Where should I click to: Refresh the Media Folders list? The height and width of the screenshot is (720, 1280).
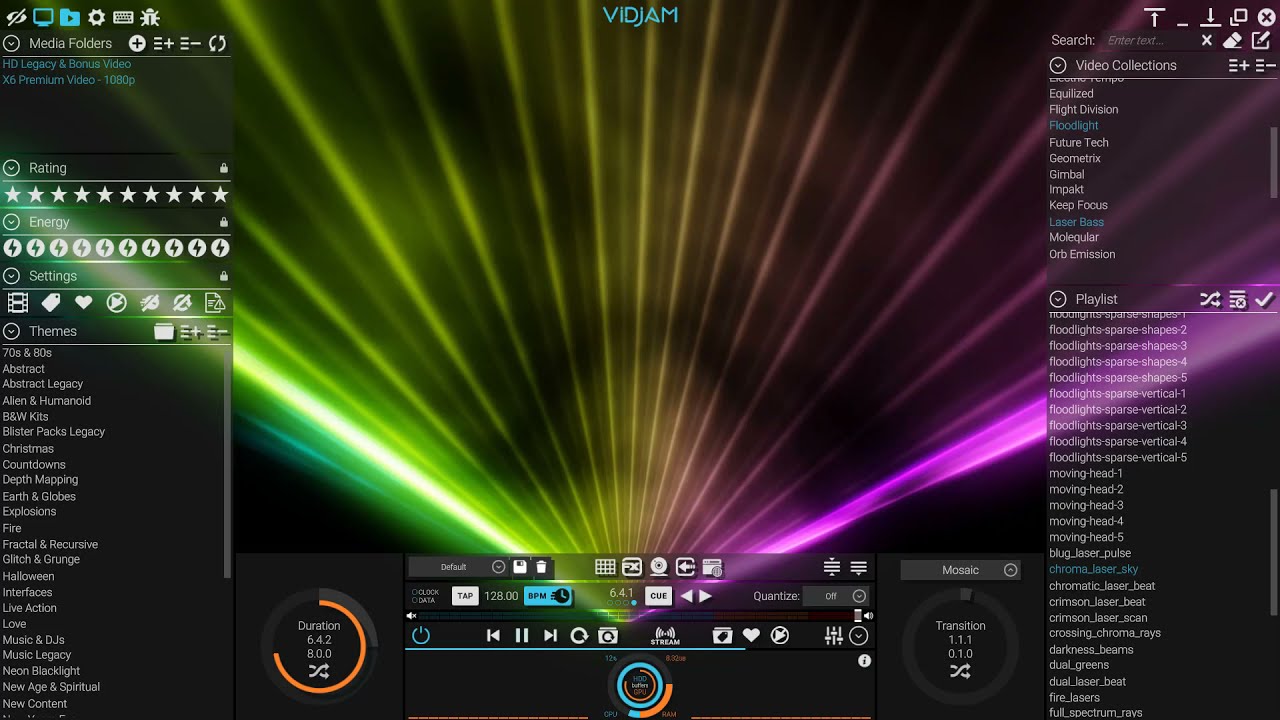217,43
